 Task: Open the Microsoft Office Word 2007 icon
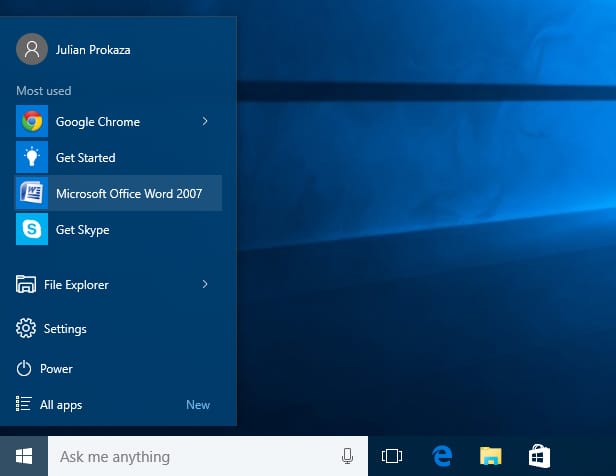tap(32, 193)
